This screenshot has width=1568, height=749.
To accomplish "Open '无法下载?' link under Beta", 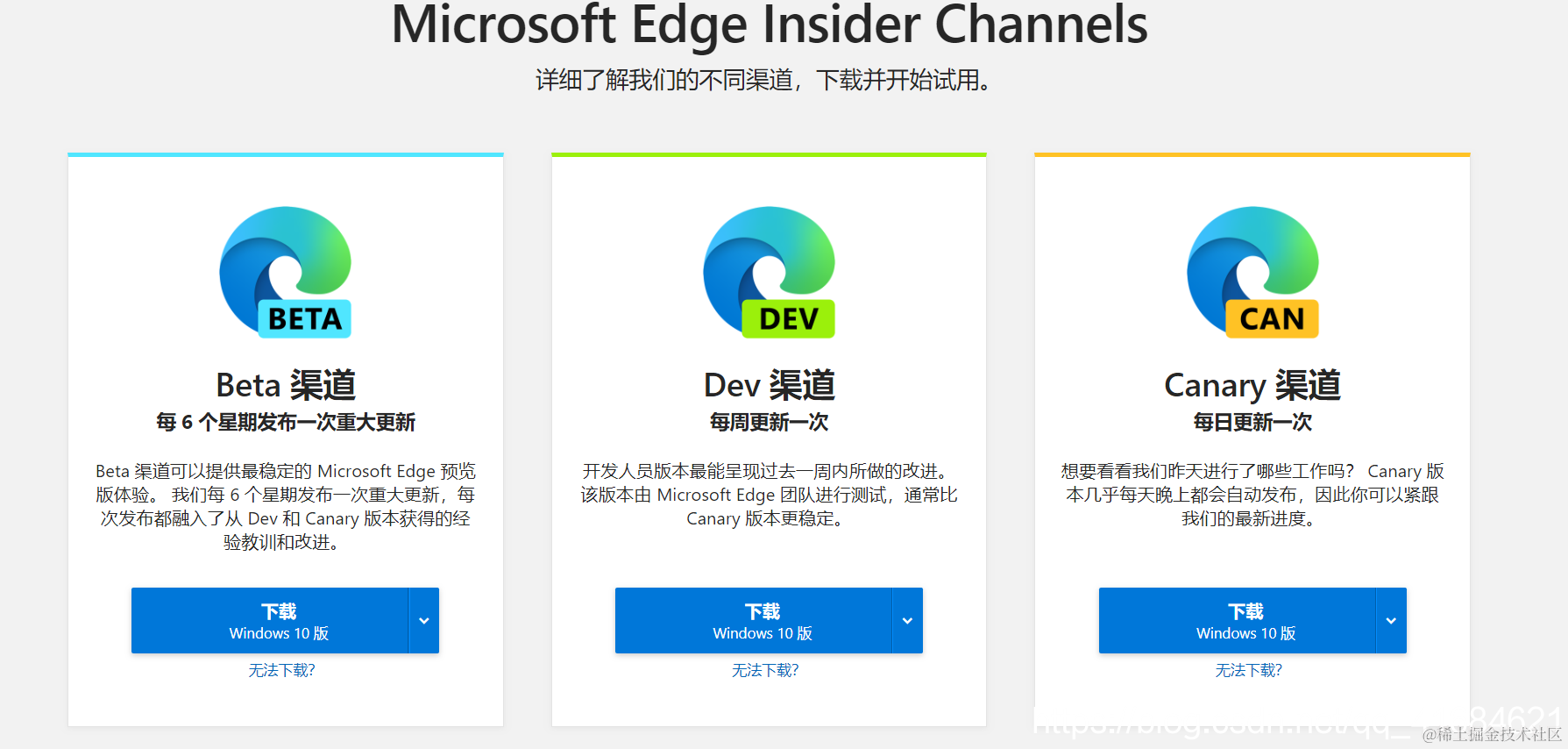I will click(x=281, y=670).
